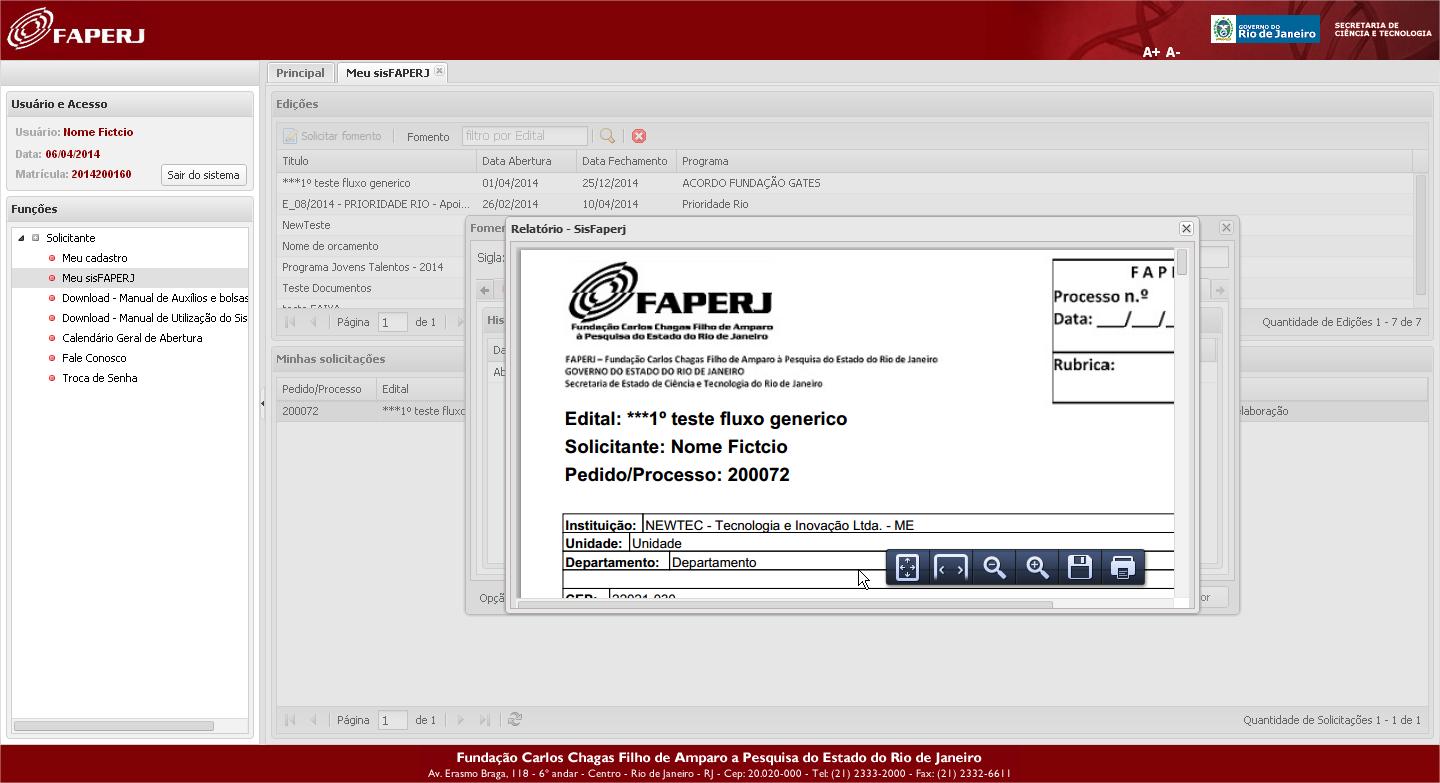Go to last page in Minhas solicitações pager
The width and height of the screenshot is (1440, 783).
(485, 720)
